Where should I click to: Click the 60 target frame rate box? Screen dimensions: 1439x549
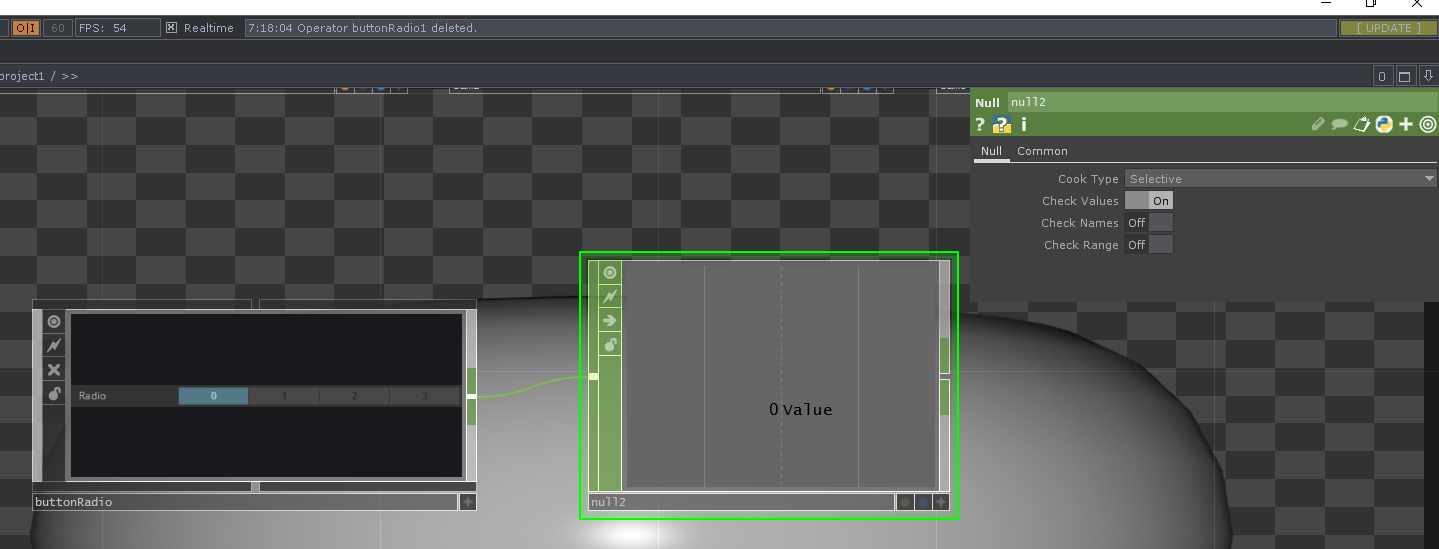pos(58,28)
